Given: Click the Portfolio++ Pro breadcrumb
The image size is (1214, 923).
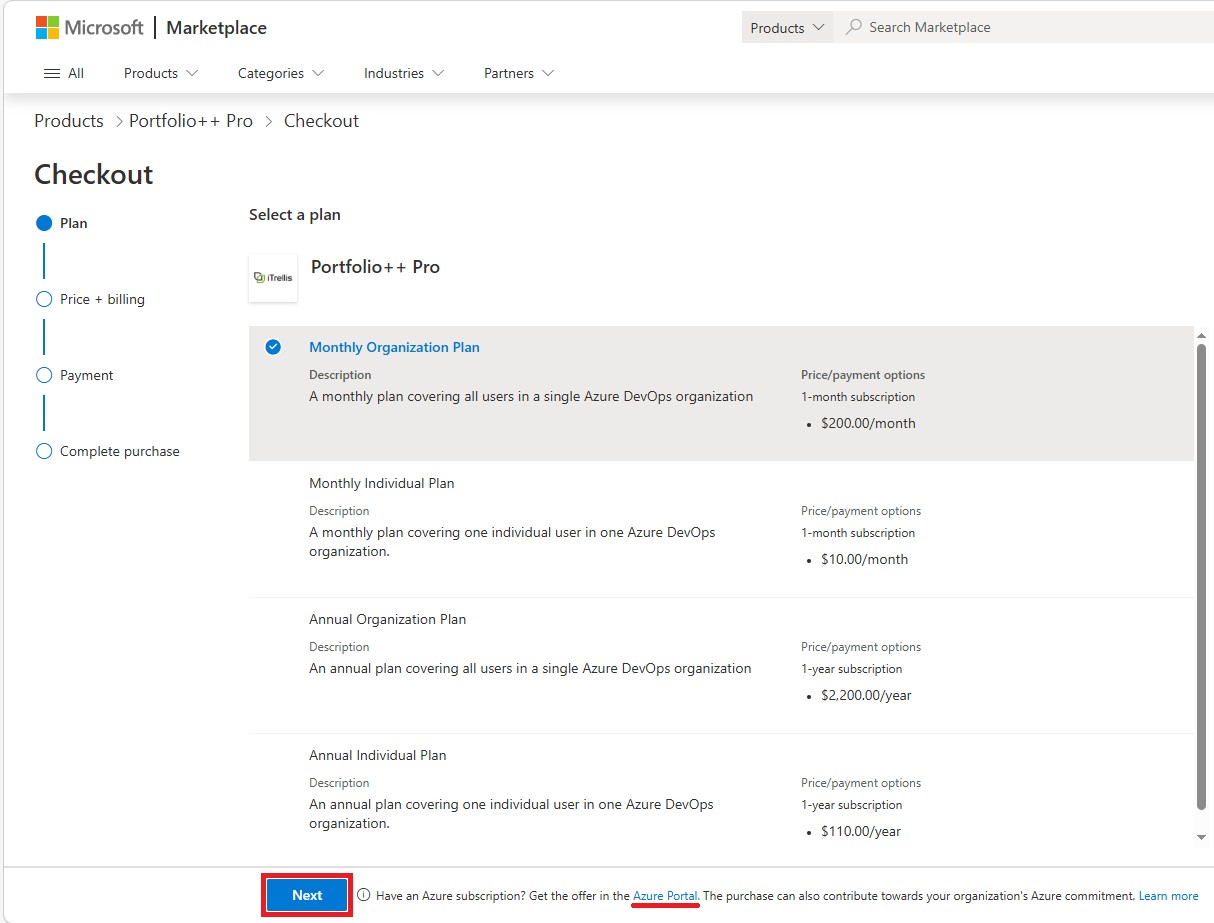Looking at the screenshot, I should (191, 121).
